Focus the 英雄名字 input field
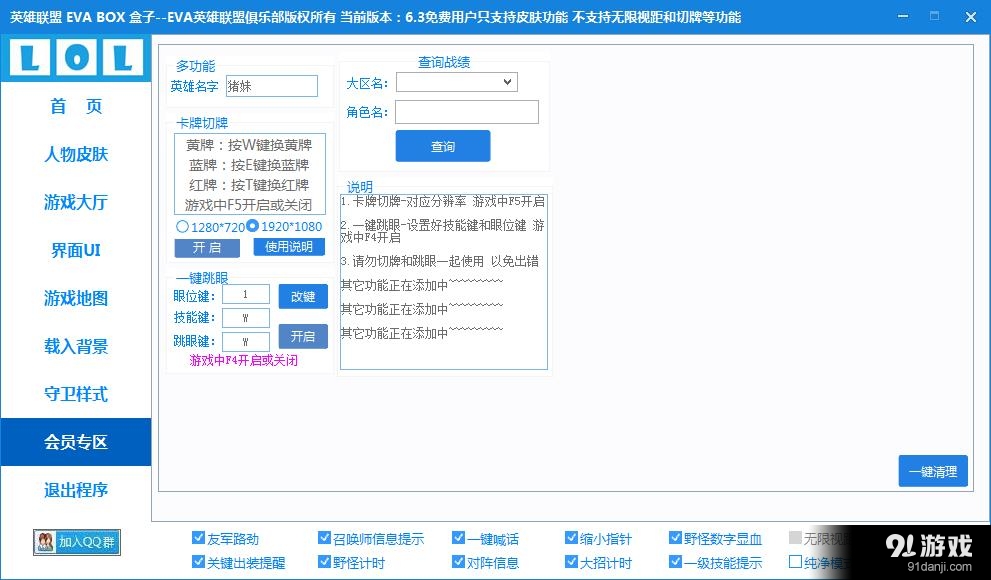 click(x=272, y=87)
